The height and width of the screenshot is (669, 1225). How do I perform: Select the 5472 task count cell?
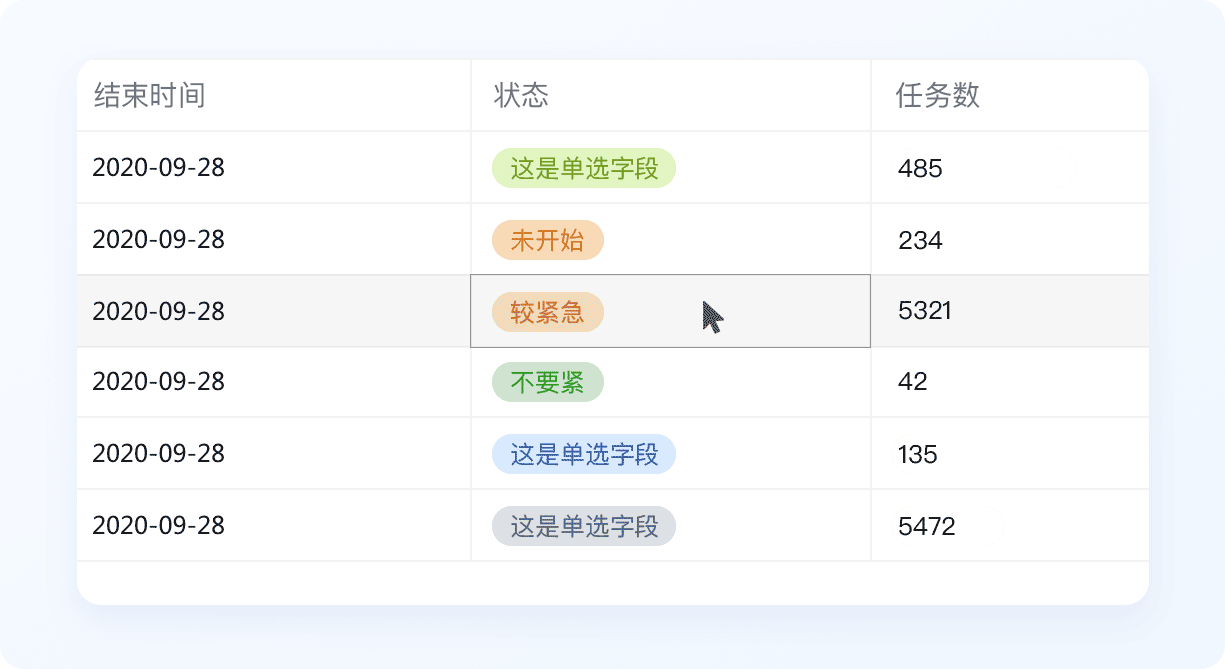click(927, 526)
